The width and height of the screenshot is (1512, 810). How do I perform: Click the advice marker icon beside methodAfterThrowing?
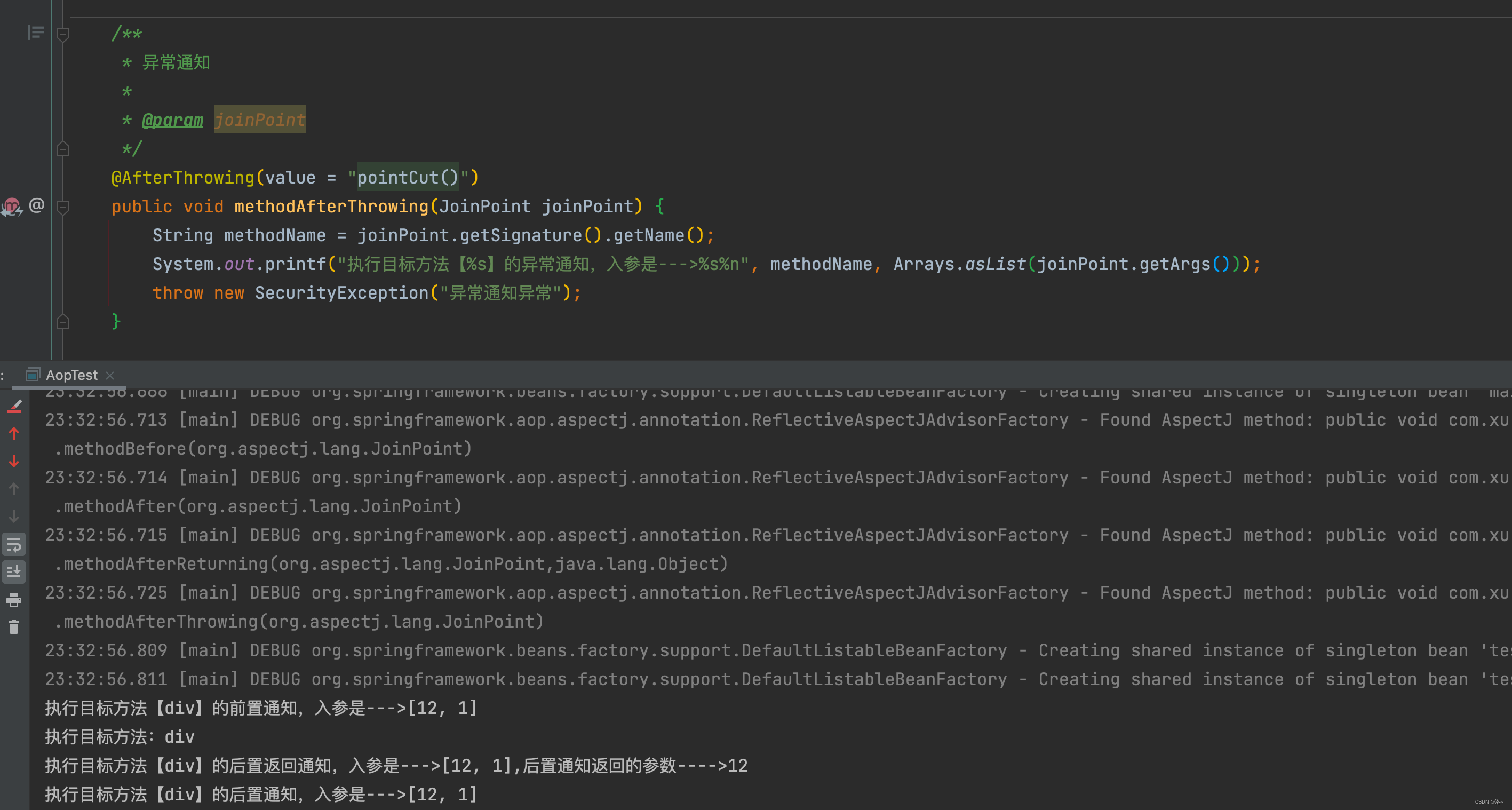pos(11,207)
